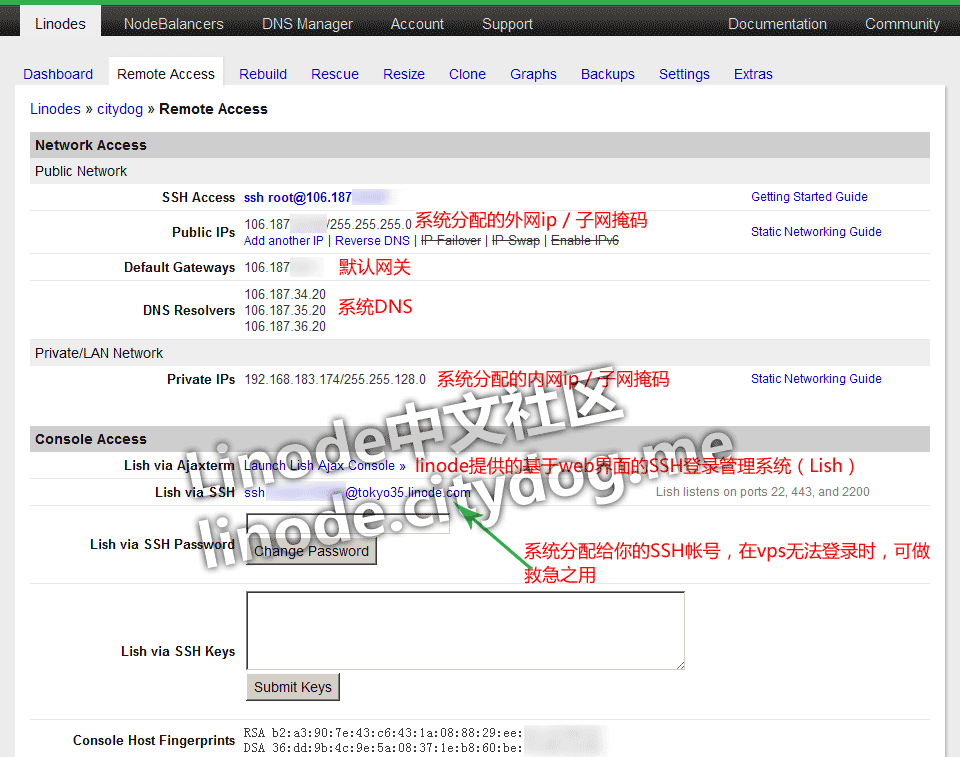Switch to the Extras sub-tab
960x757 pixels.
(x=753, y=74)
